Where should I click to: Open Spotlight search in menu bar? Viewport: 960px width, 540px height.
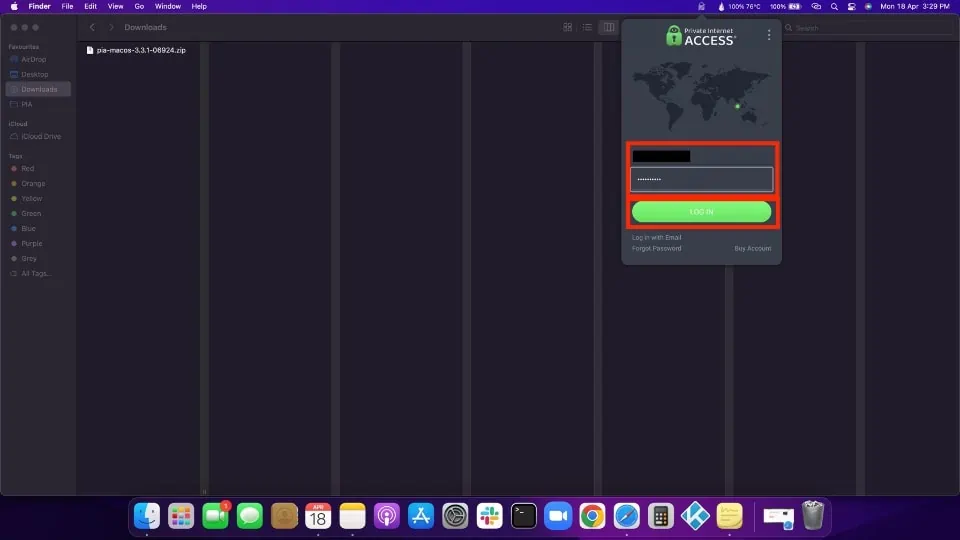click(x=834, y=6)
